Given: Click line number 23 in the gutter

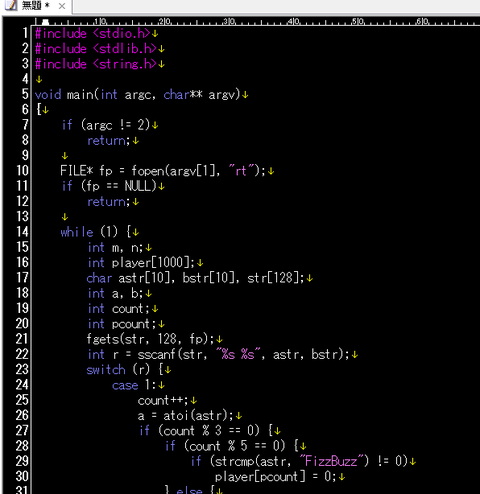Looking at the screenshot, I should [22, 369].
